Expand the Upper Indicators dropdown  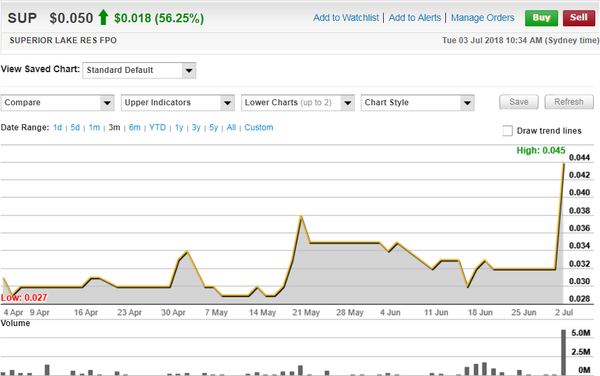tap(178, 103)
